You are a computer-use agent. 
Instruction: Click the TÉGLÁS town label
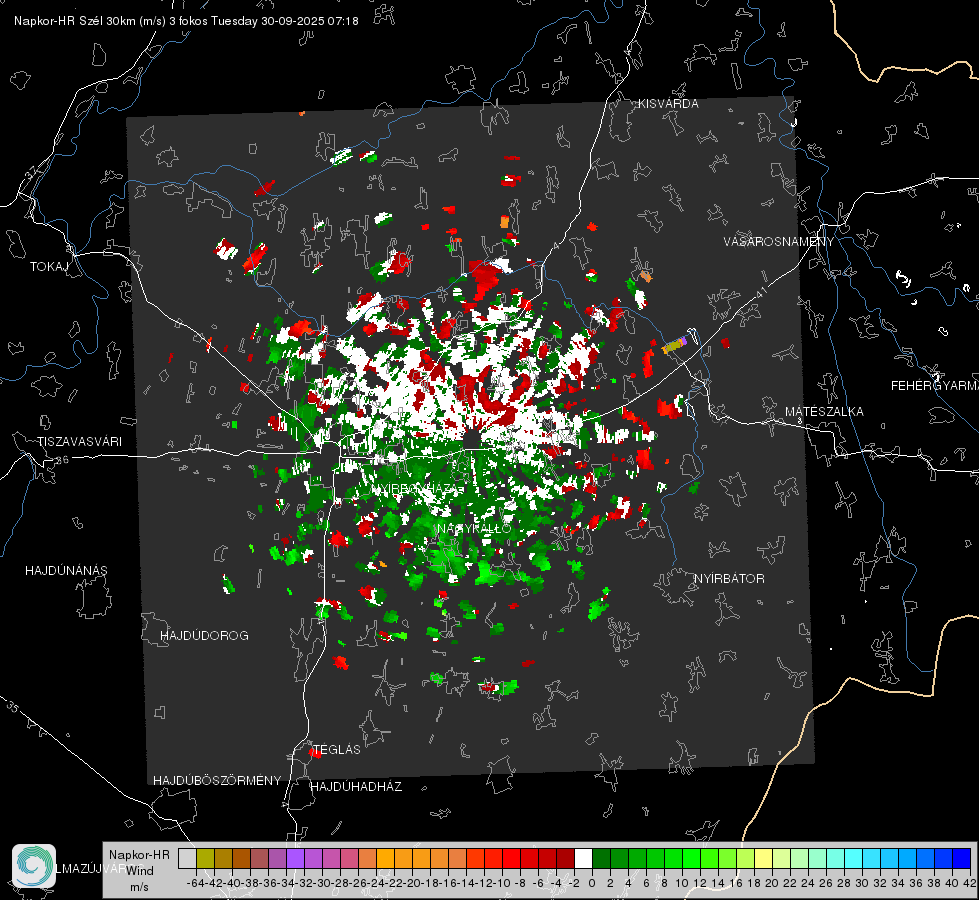[337, 749]
